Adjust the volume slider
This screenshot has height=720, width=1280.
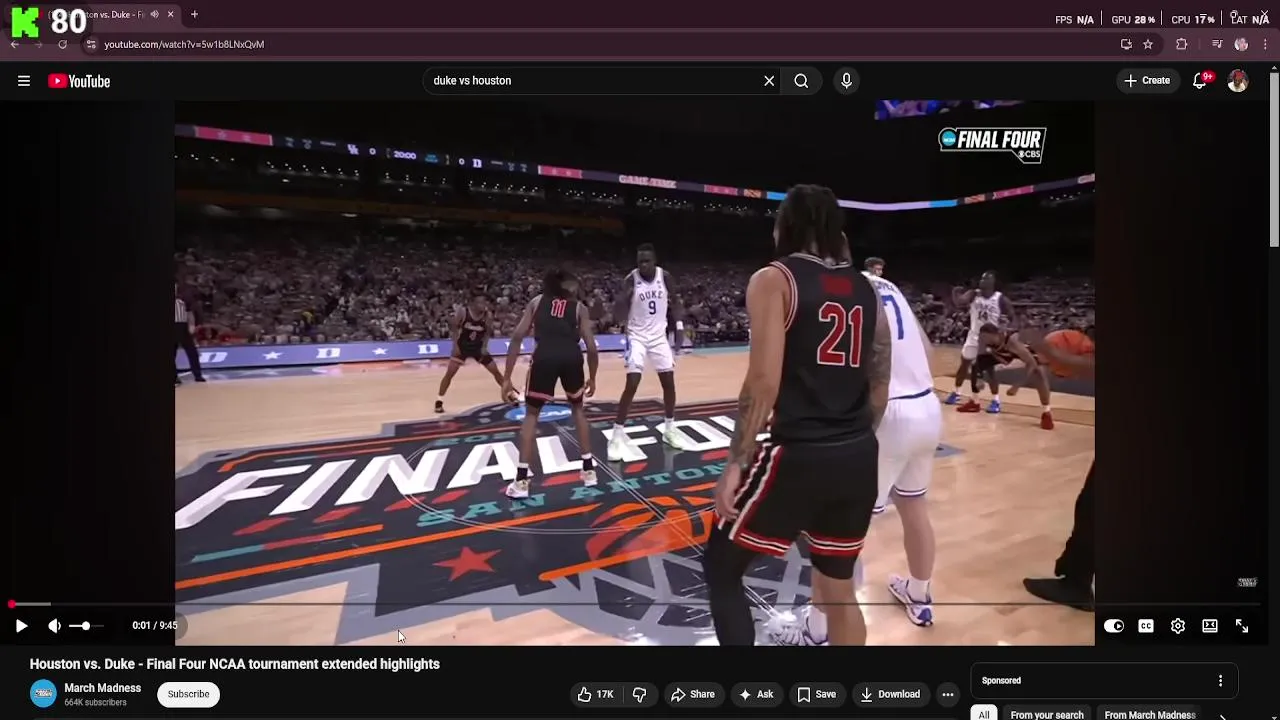[x=86, y=626]
